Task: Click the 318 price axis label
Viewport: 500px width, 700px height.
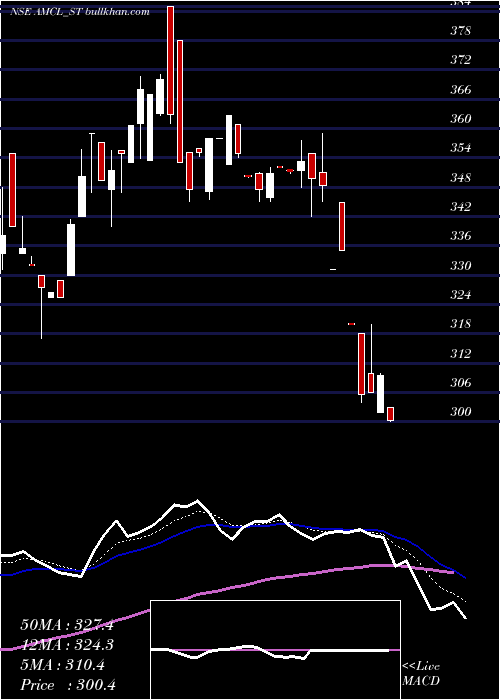Action: tap(461, 324)
